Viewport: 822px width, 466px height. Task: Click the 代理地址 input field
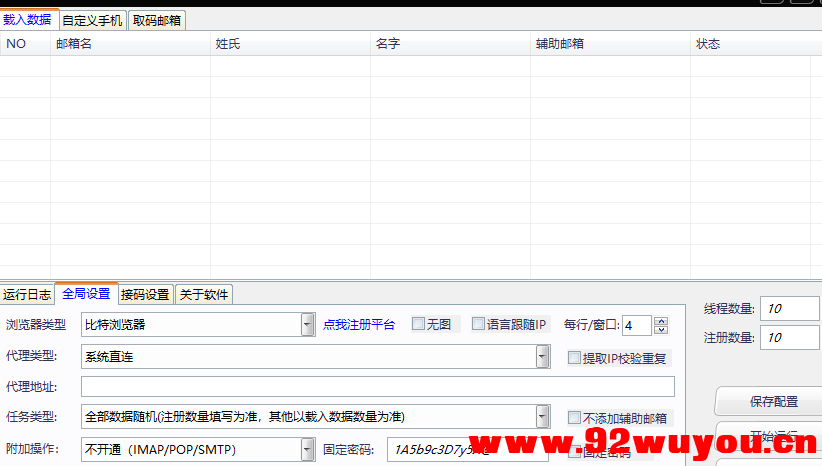[377, 387]
